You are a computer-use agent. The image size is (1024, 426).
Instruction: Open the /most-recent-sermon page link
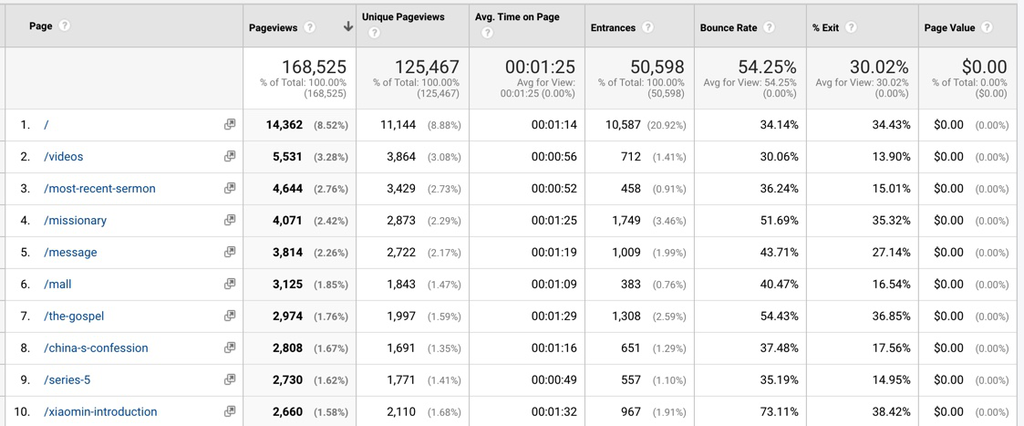(x=99, y=189)
